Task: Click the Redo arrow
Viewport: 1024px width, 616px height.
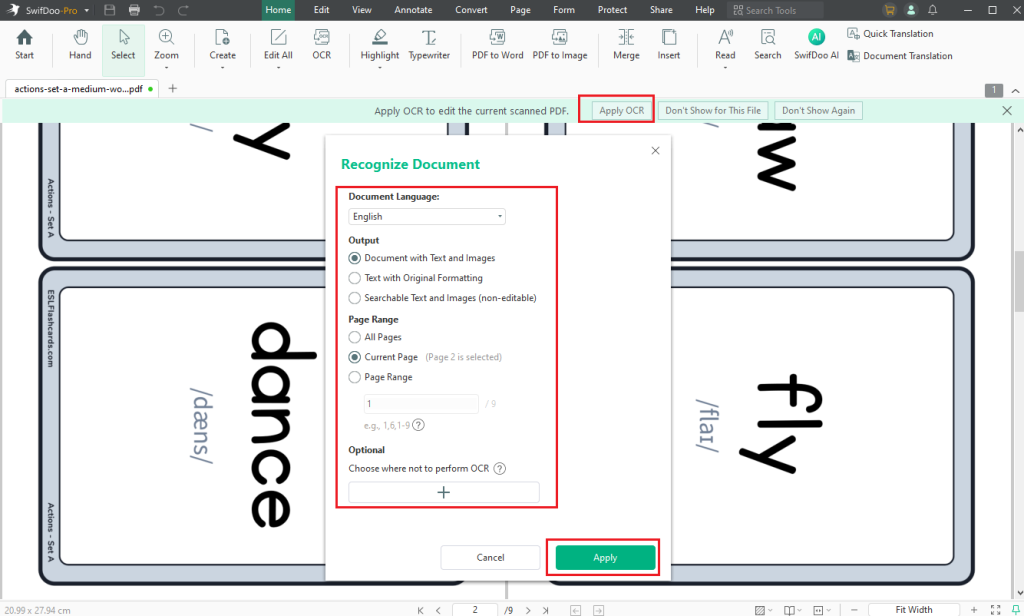Action: coord(184,10)
